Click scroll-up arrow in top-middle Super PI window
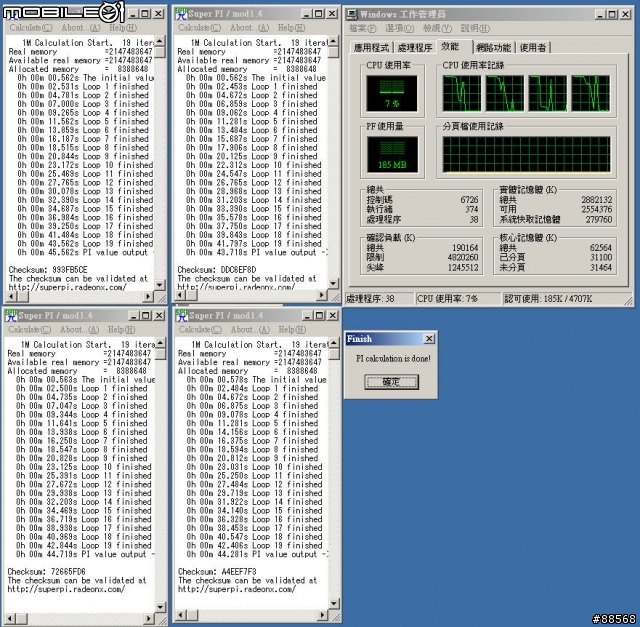640x627 pixels. click(333, 41)
